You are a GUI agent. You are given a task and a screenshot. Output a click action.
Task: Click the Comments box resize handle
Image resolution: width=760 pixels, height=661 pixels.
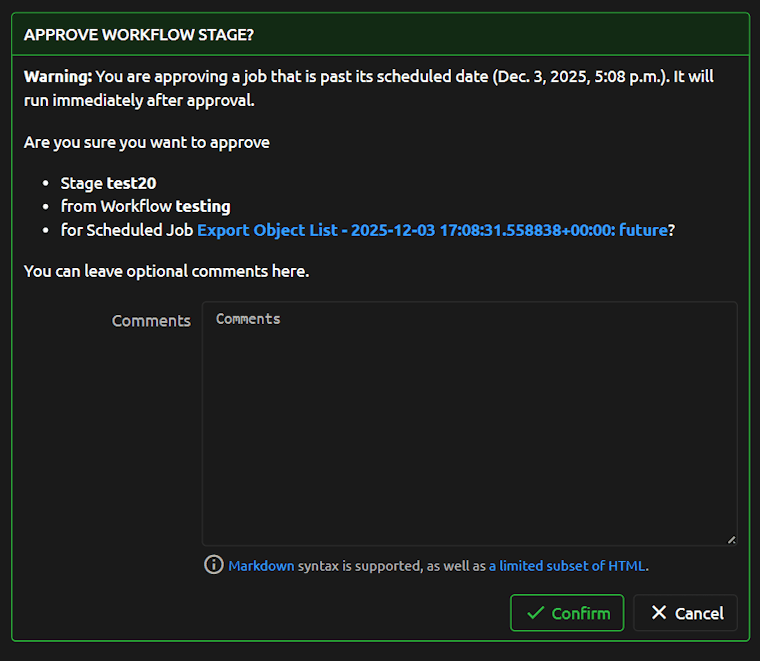pos(731,539)
